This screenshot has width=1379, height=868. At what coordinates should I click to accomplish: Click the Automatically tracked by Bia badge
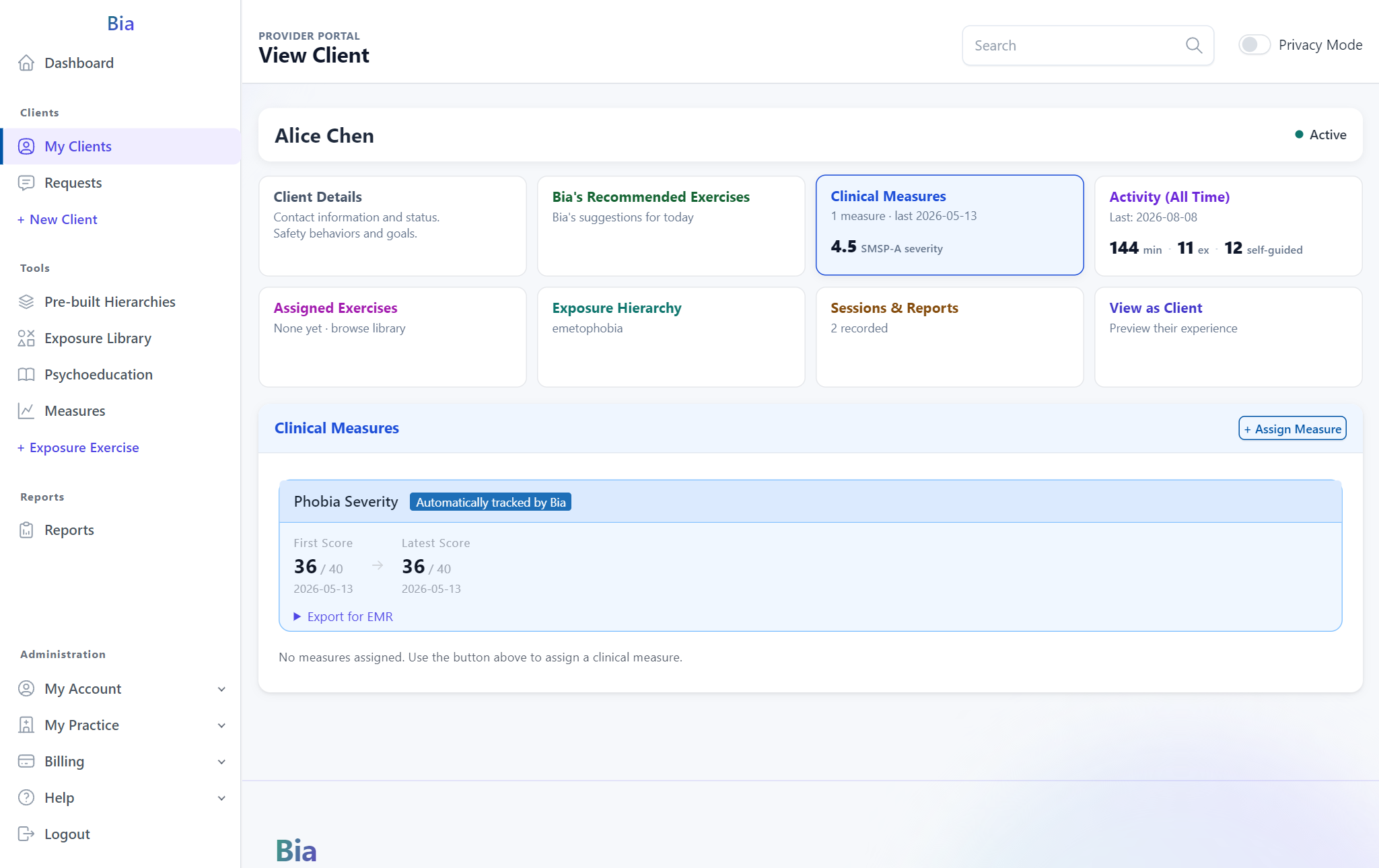491,503
